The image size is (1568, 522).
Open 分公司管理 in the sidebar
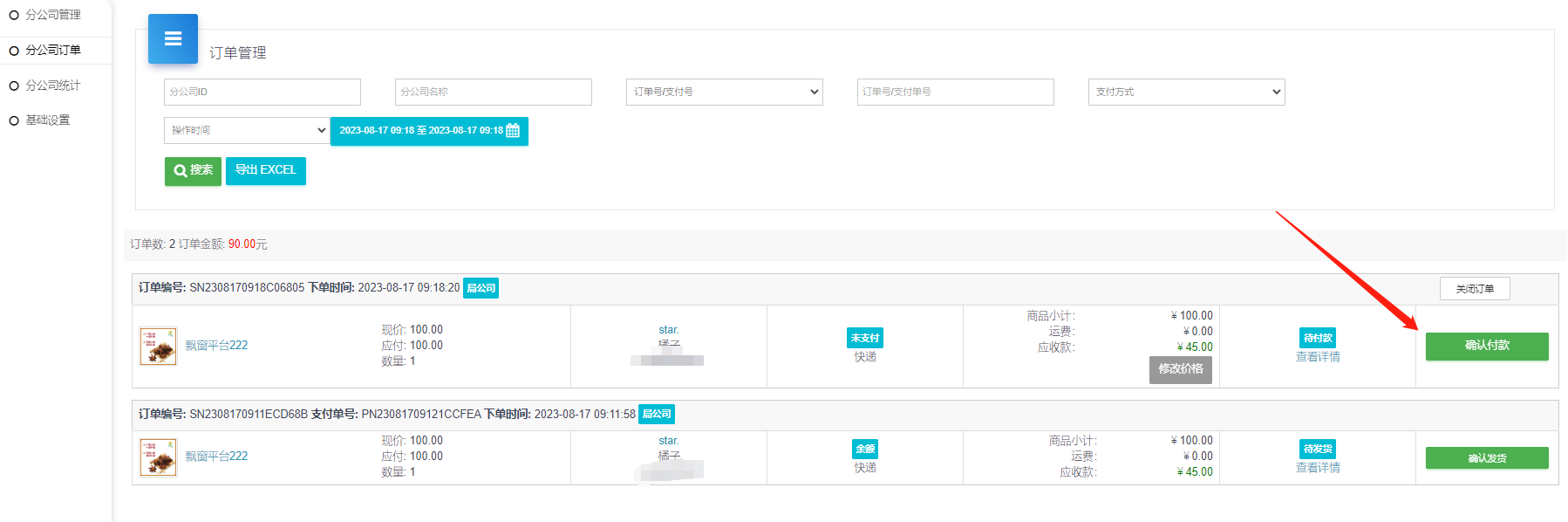pos(52,15)
